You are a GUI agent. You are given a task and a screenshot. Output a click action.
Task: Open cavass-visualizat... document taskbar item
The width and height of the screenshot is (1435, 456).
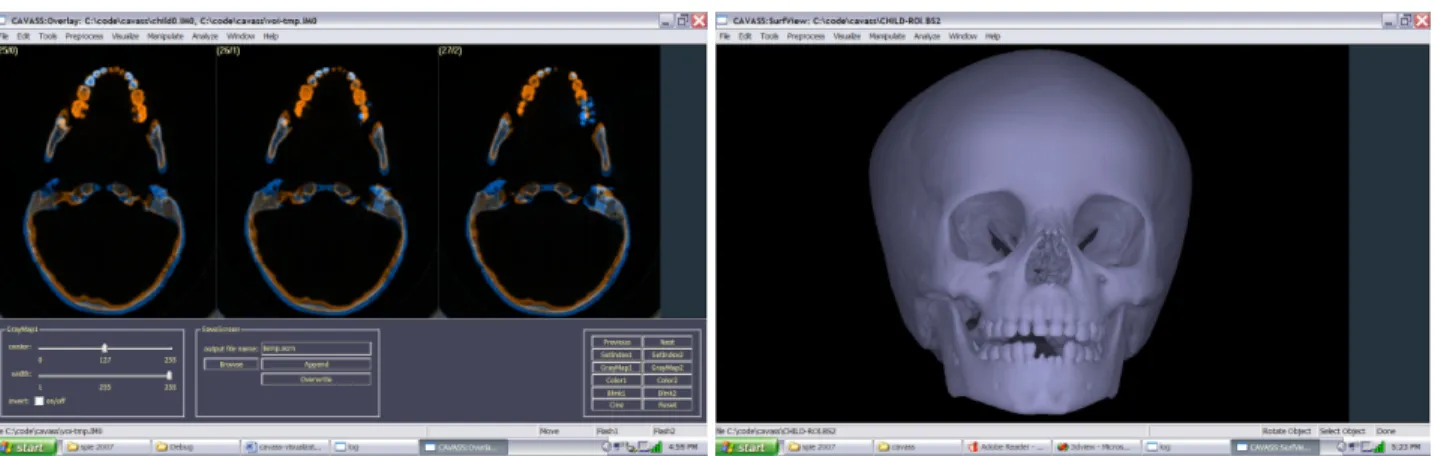coord(286,448)
